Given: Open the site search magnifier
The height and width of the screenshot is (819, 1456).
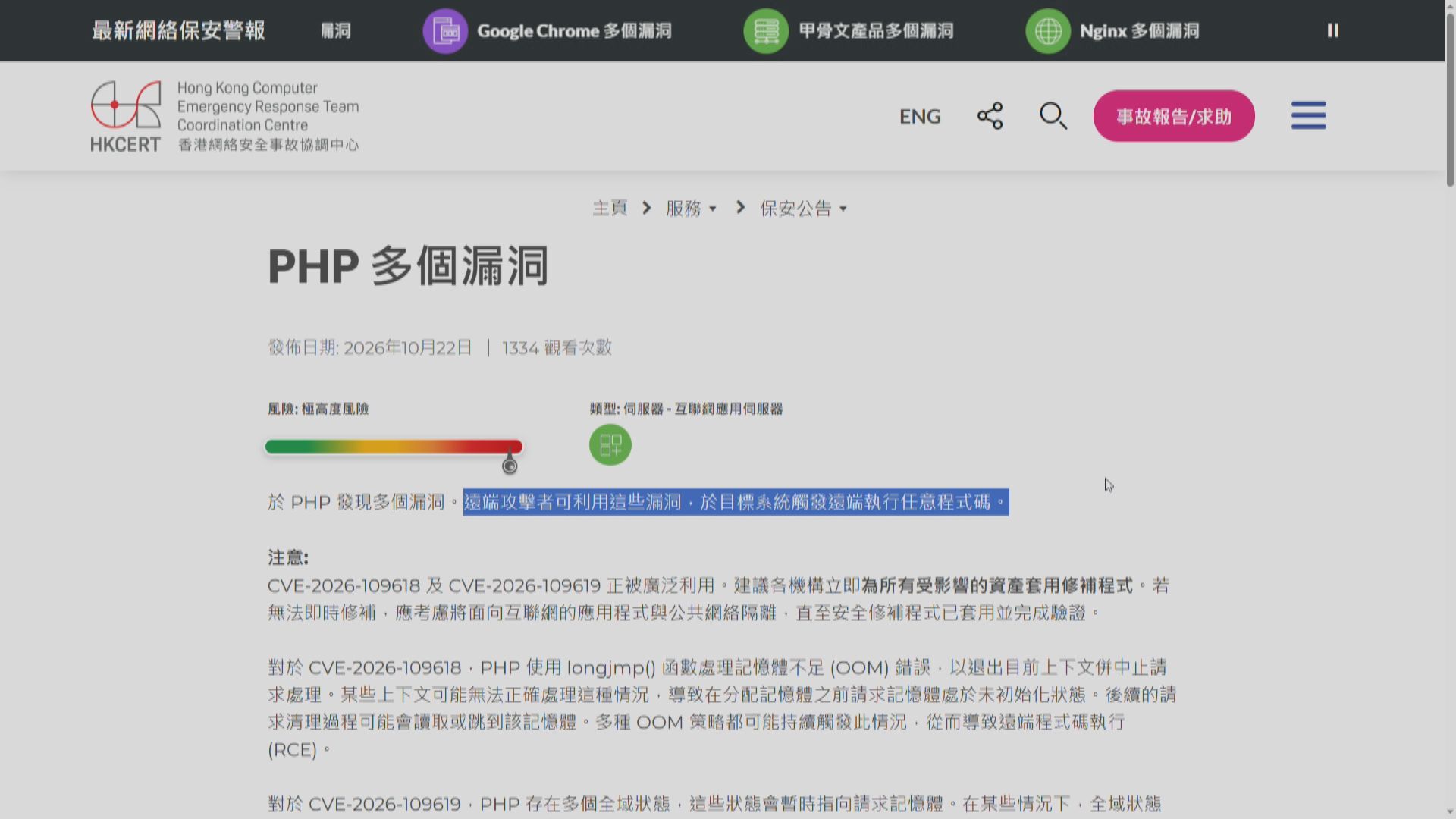Looking at the screenshot, I should (1053, 116).
